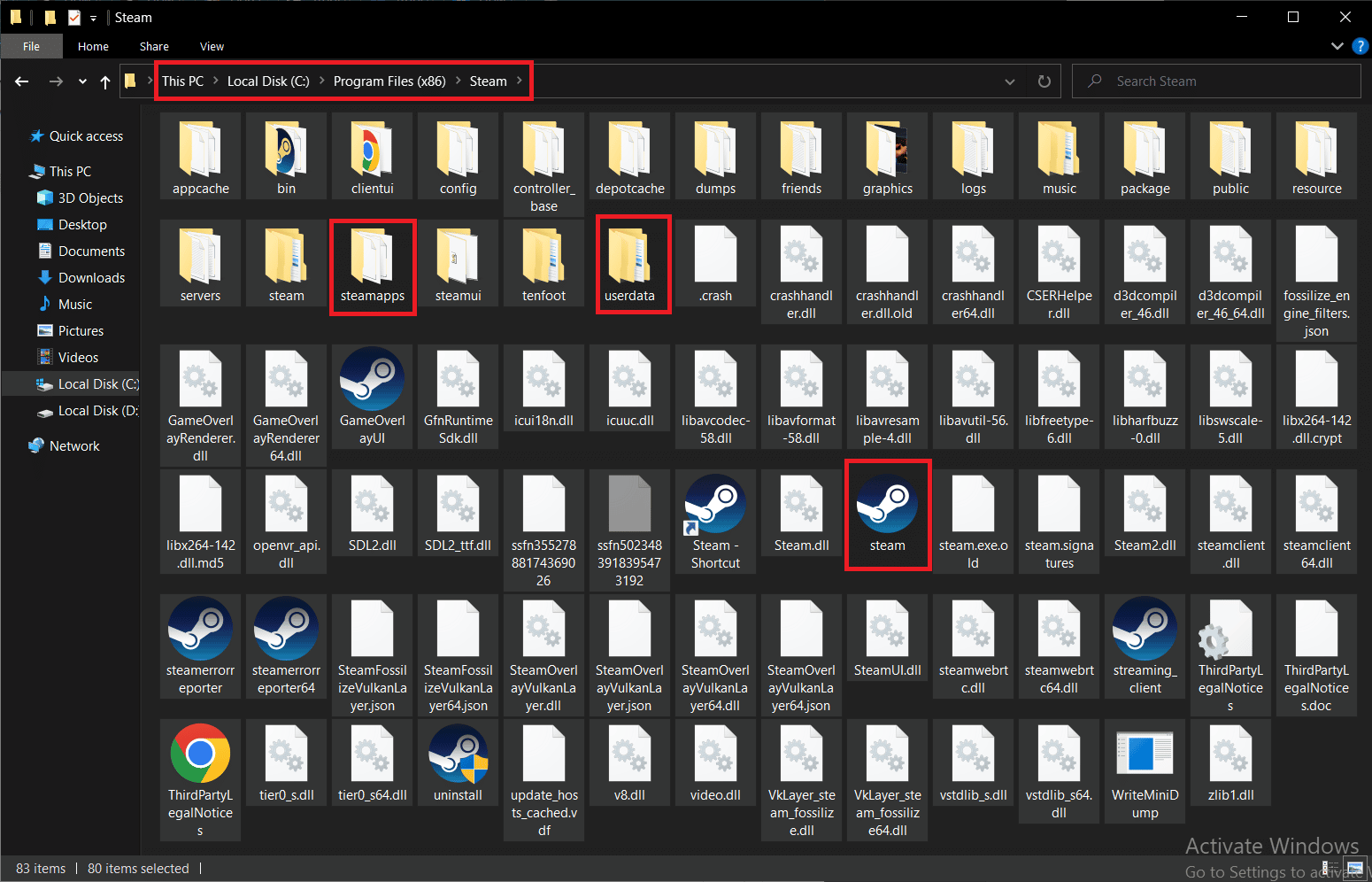Expand the ribbon with the chevron
Image resolution: width=1372 pixels, height=882 pixels.
click(x=1337, y=46)
